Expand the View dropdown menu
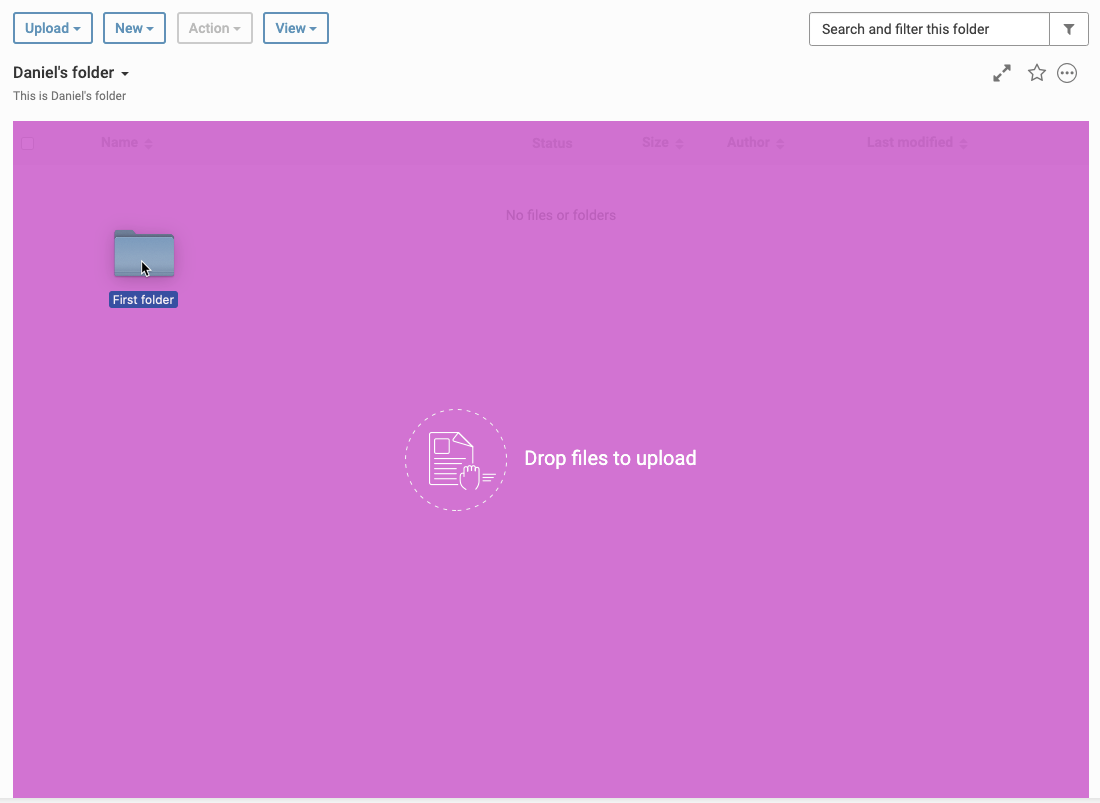 [x=295, y=28]
